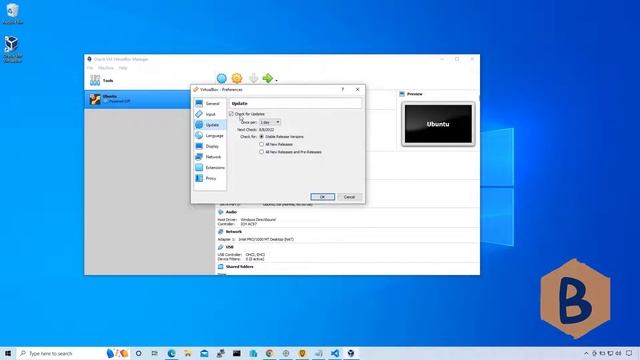Image resolution: width=640 pixels, height=360 pixels.
Task: Click the USB section icon
Action: point(220,247)
